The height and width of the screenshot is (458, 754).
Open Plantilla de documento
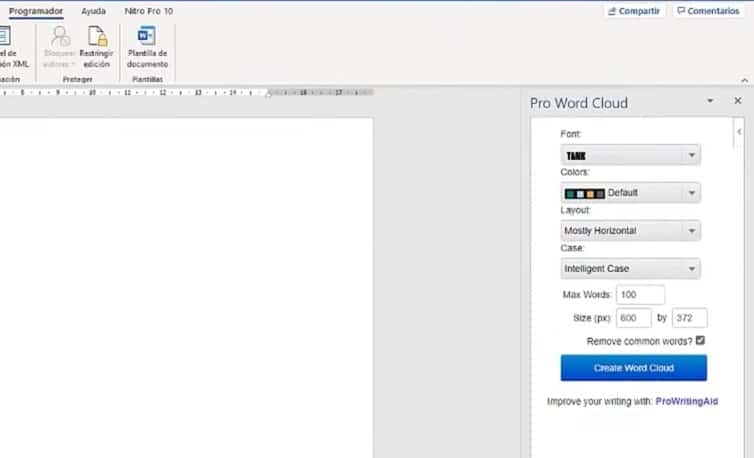coord(147,38)
